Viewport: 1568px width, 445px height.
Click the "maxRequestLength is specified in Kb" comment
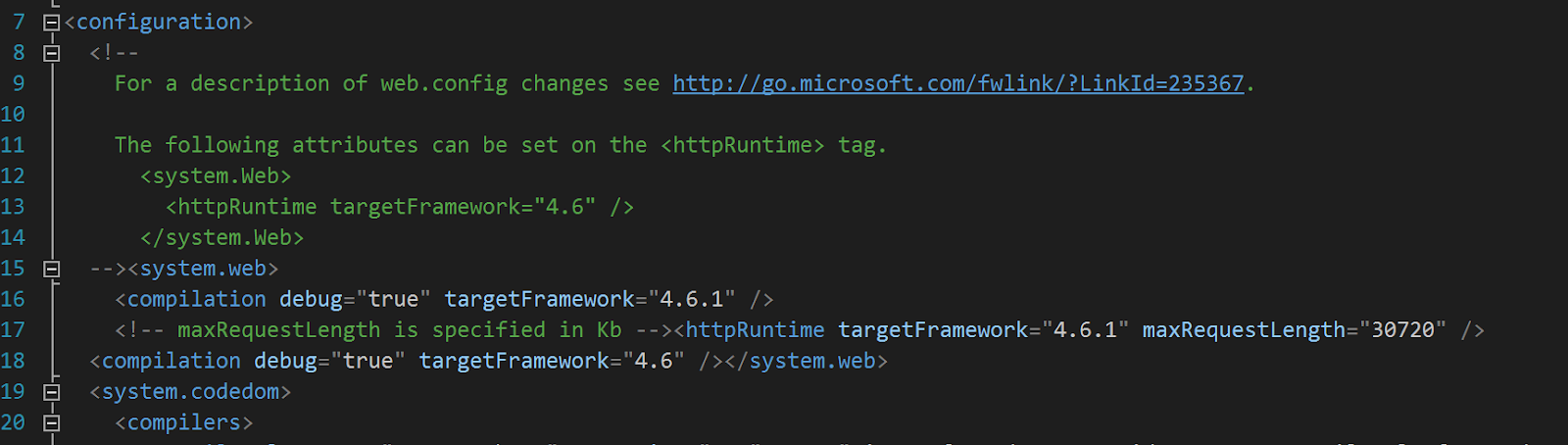(x=400, y=330)
